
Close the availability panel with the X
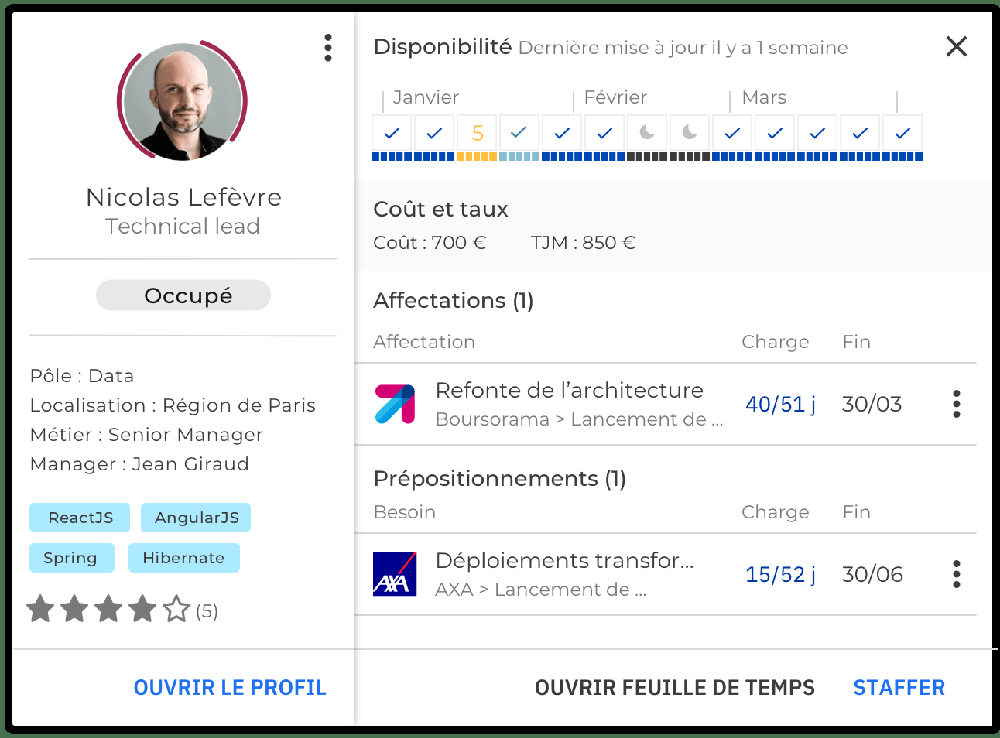[x=957, y=46]
